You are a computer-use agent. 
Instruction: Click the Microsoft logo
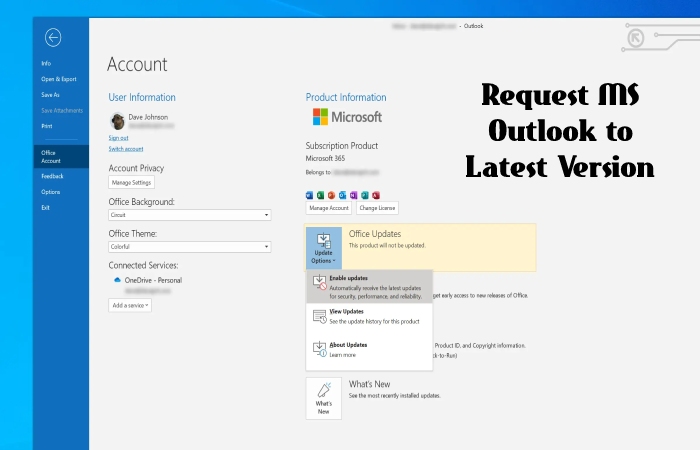point(347,117)
